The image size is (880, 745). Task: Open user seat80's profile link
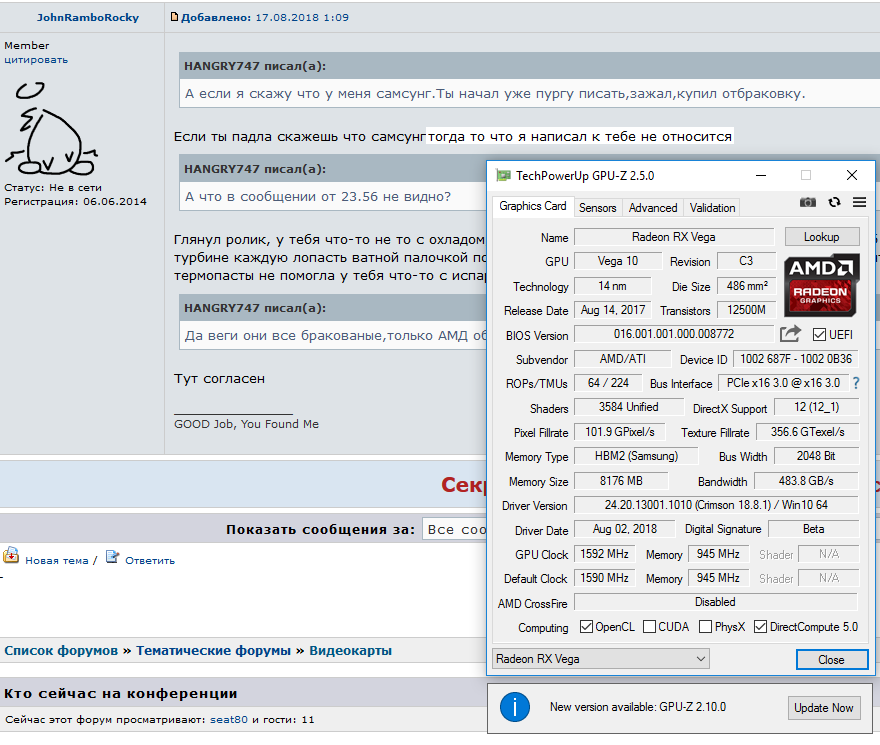(x=228, y=720)
